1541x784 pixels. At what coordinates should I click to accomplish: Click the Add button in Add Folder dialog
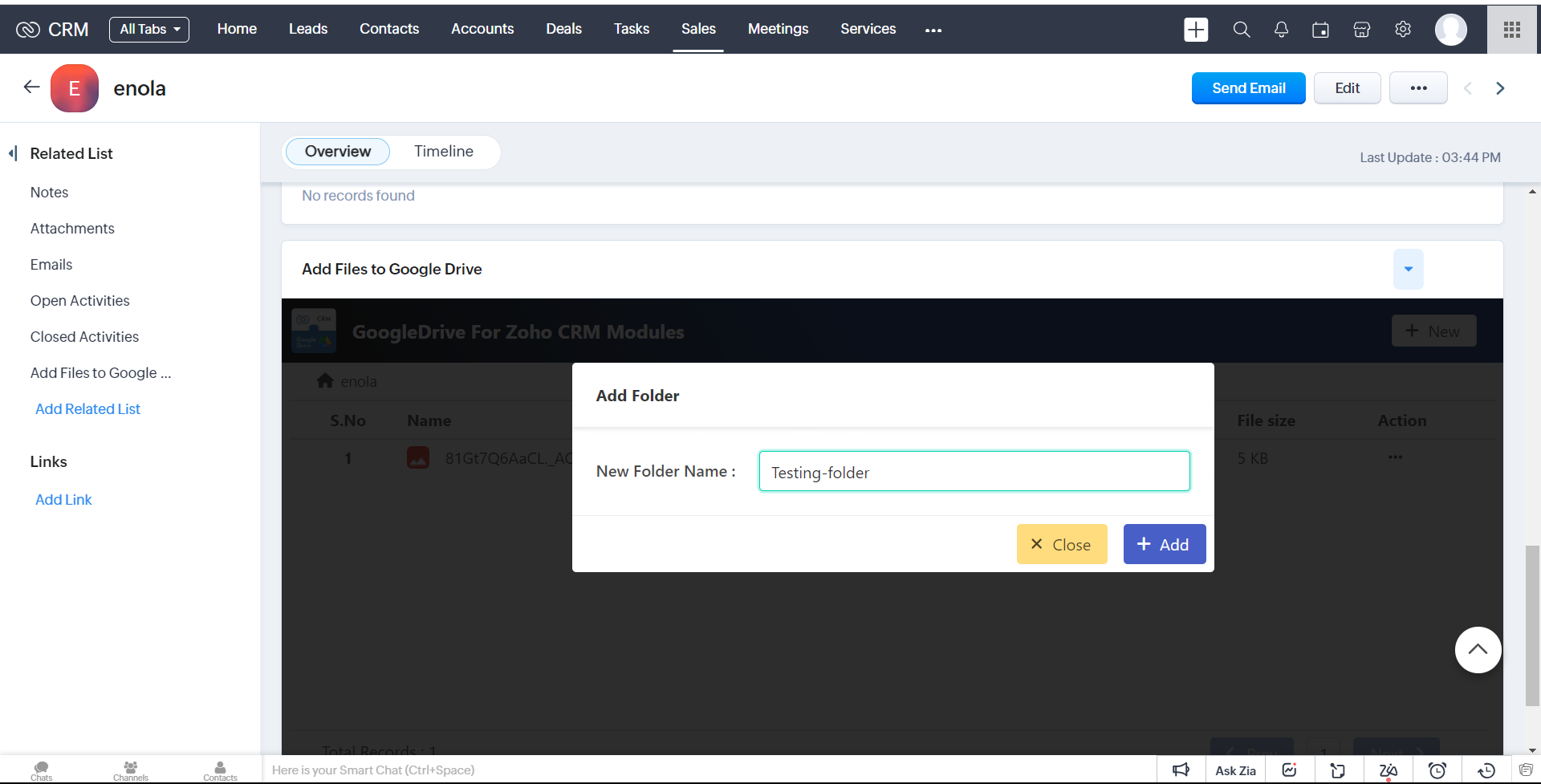coord(1164,544)
